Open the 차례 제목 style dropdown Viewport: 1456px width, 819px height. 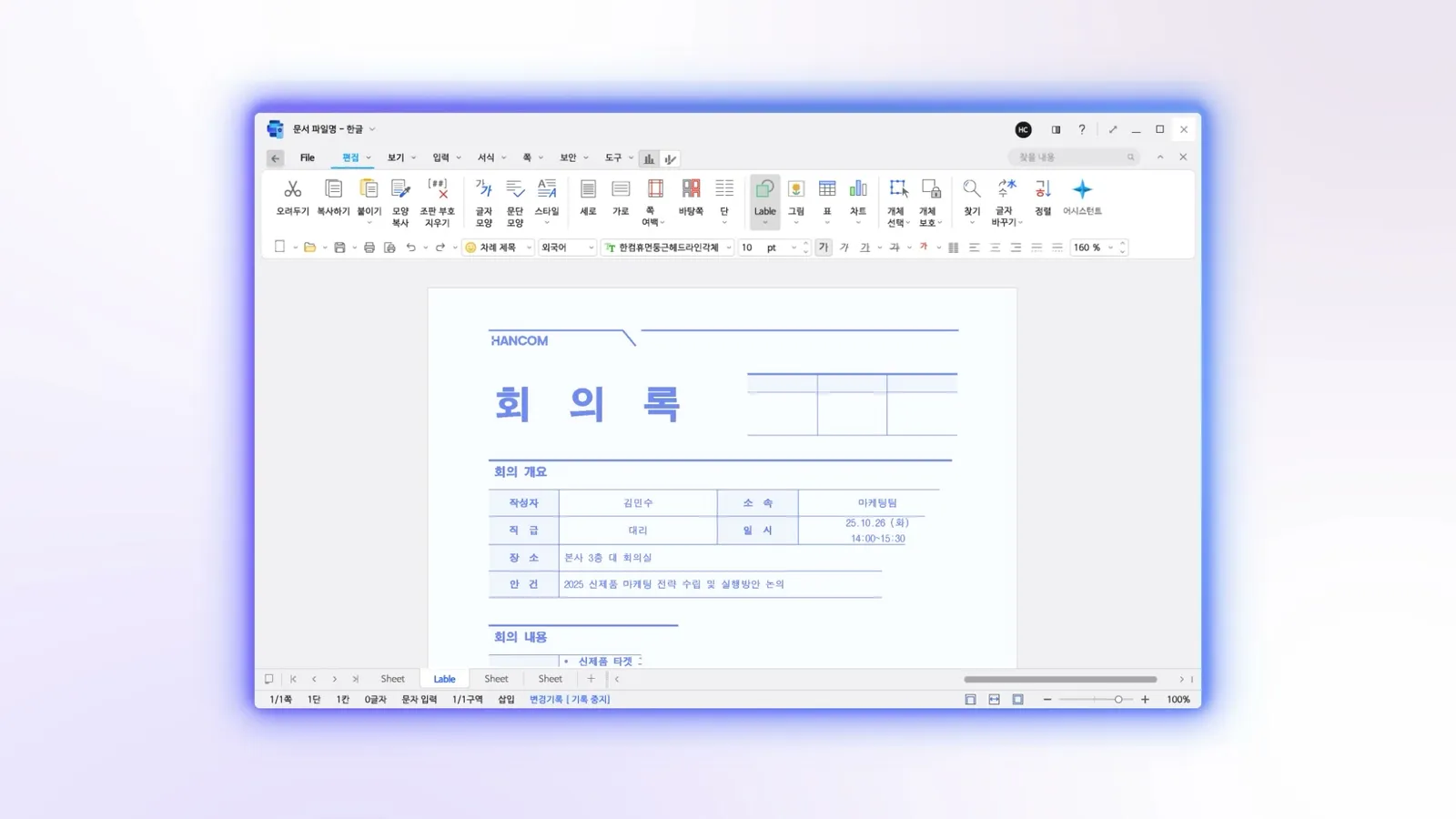pyautogui.click(x=498, y=247)
